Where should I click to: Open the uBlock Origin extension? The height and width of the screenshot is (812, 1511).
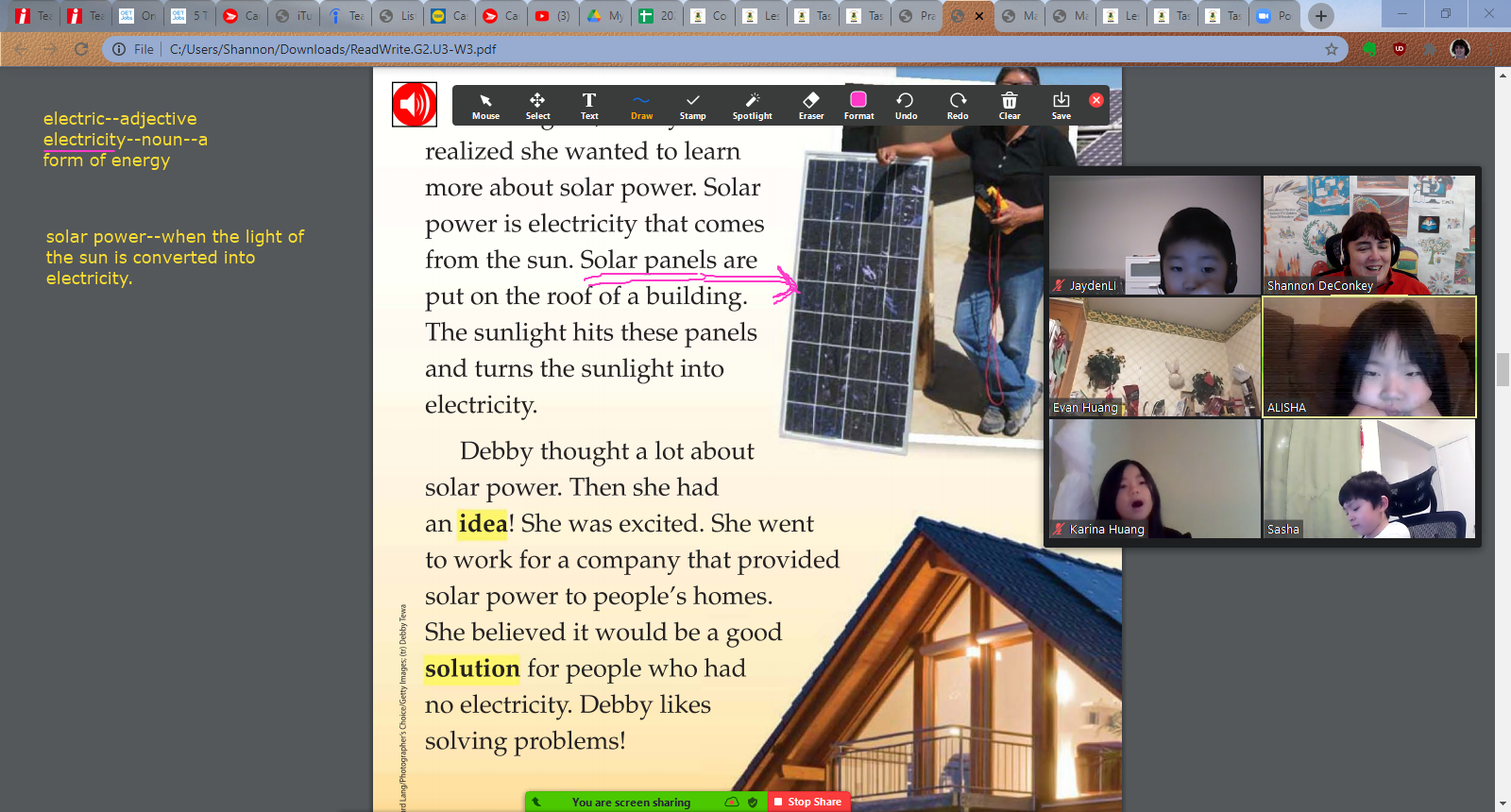point(1400,49)
